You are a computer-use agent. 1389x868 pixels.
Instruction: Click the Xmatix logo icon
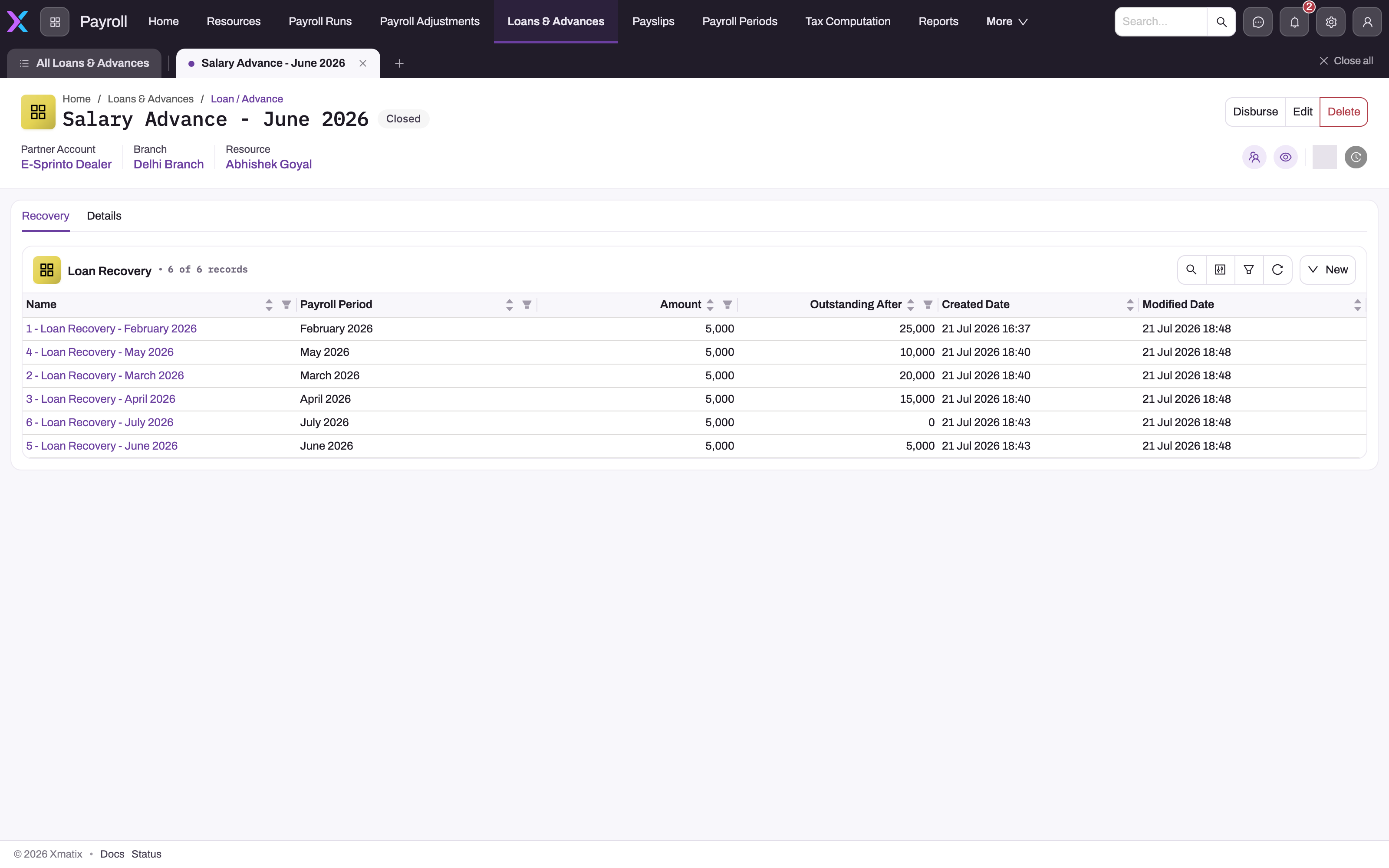[x=17, y=22]
